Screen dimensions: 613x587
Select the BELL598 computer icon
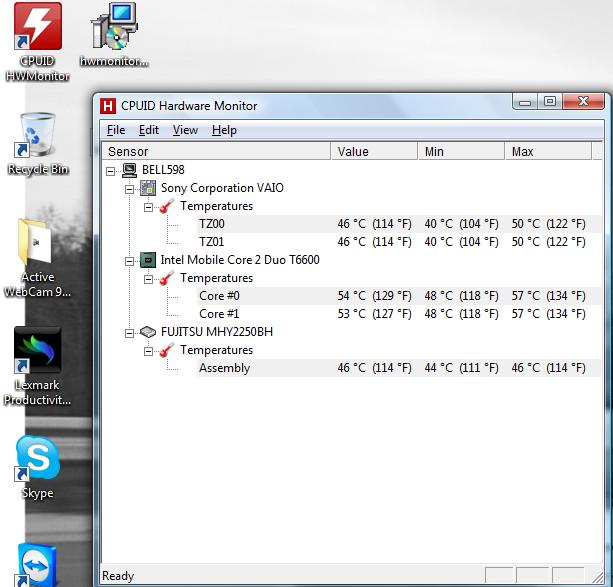(129, 170)
